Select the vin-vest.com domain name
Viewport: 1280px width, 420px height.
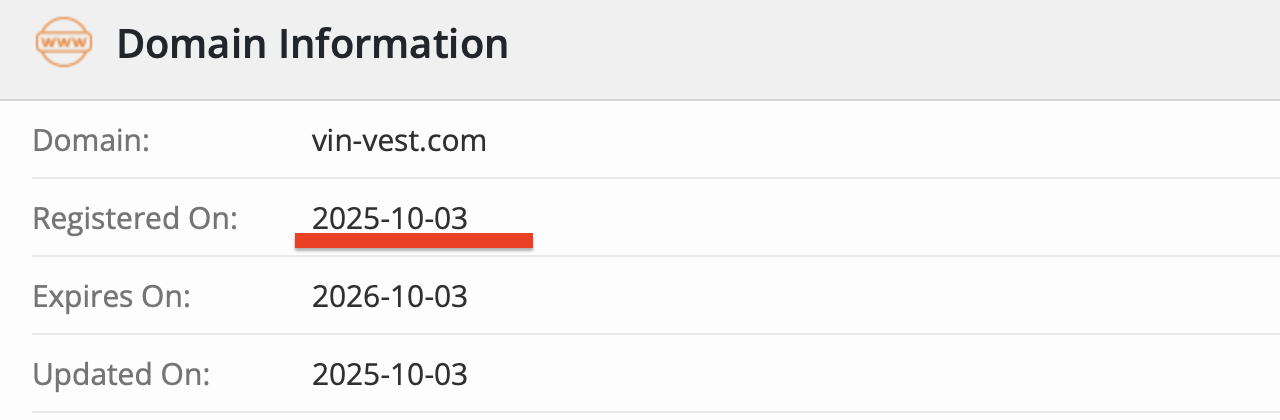point(399,140)
